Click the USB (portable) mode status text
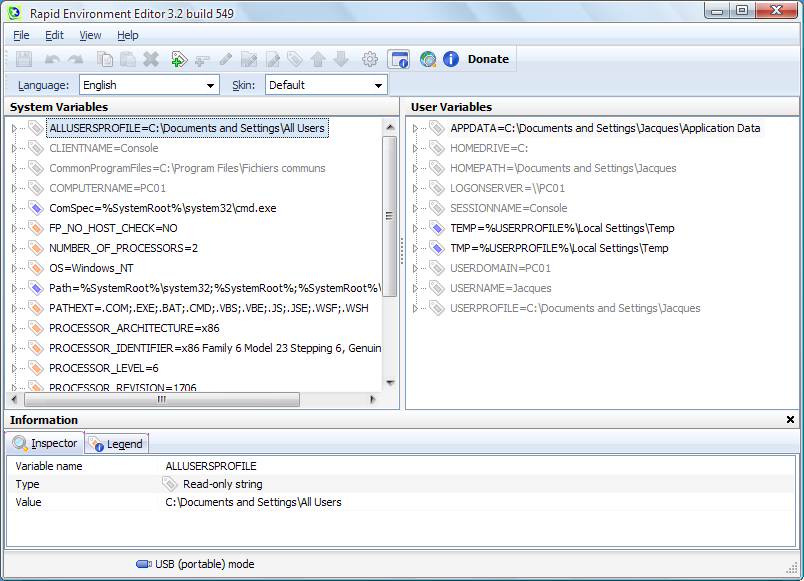The width and height of the screenshot is (804, 581). pyautogui.click(x=205, y=564)
